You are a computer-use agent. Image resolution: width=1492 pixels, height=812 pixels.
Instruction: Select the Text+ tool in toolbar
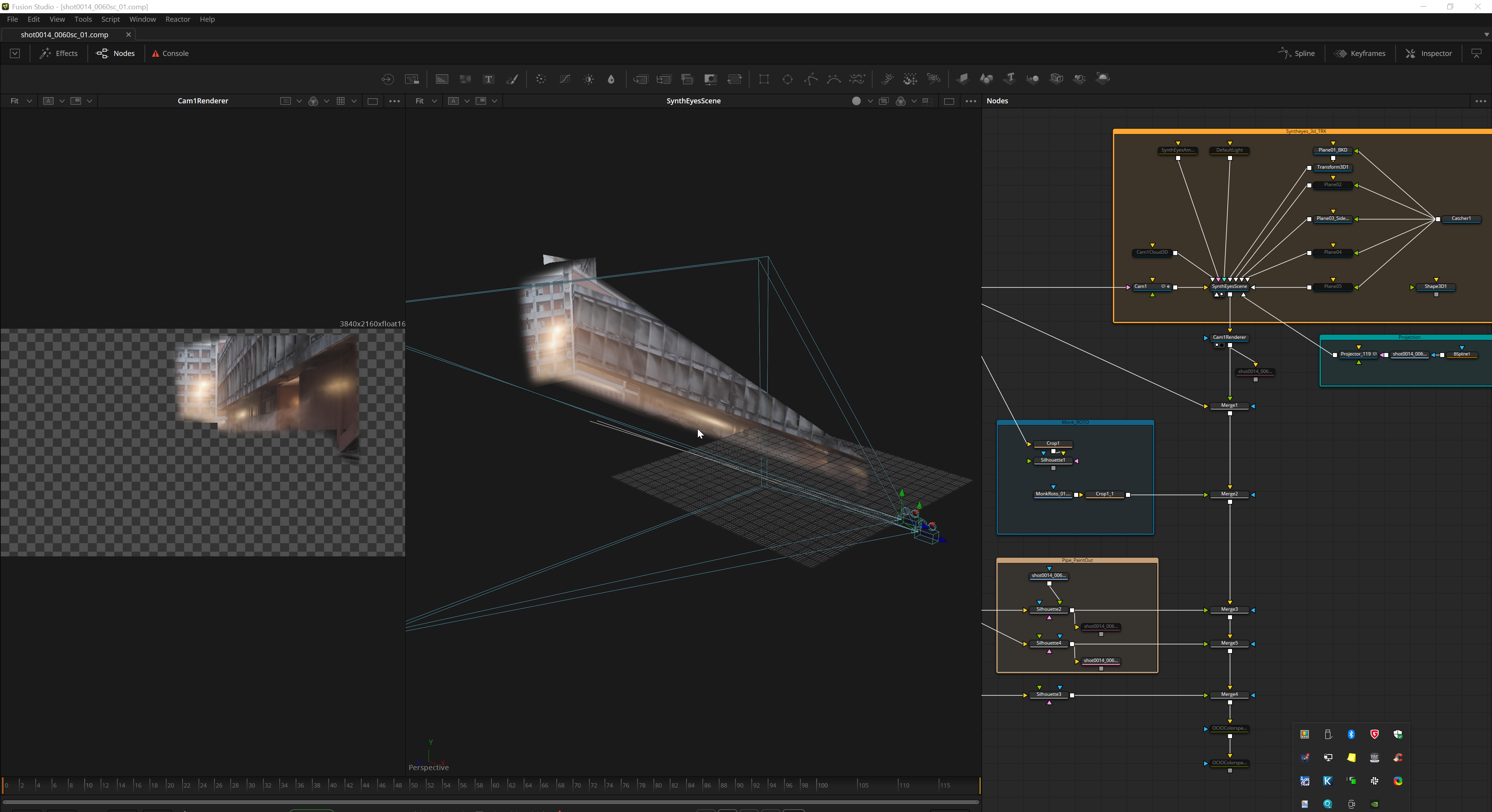488,79
